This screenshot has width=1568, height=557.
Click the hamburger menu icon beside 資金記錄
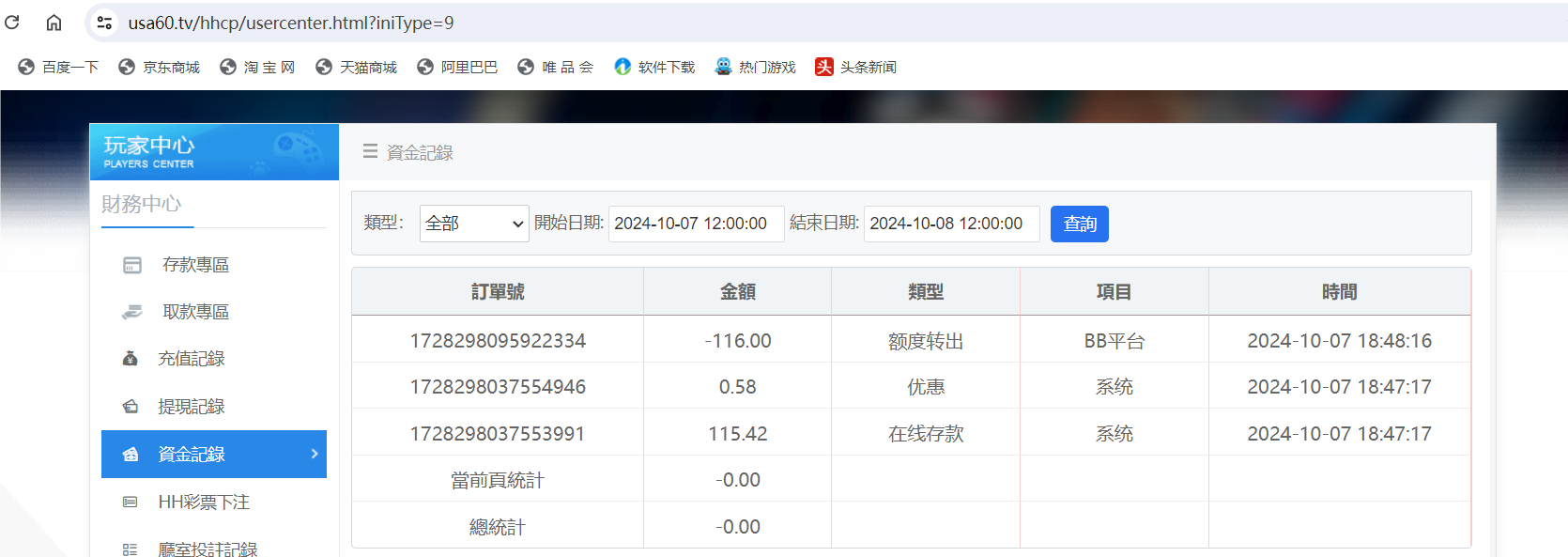coord(370,151)
